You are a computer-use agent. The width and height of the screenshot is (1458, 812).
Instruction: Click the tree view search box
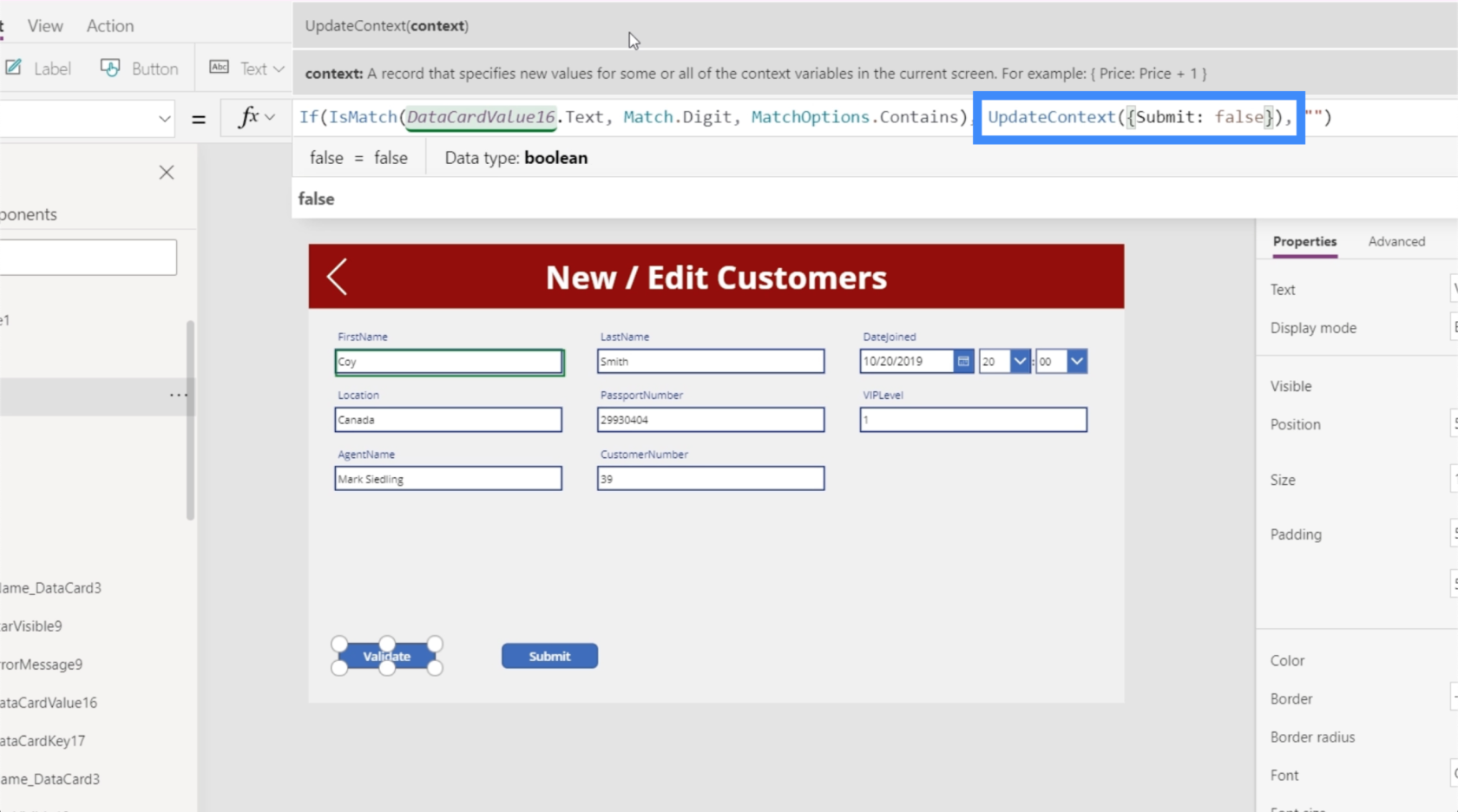[88, 258]
